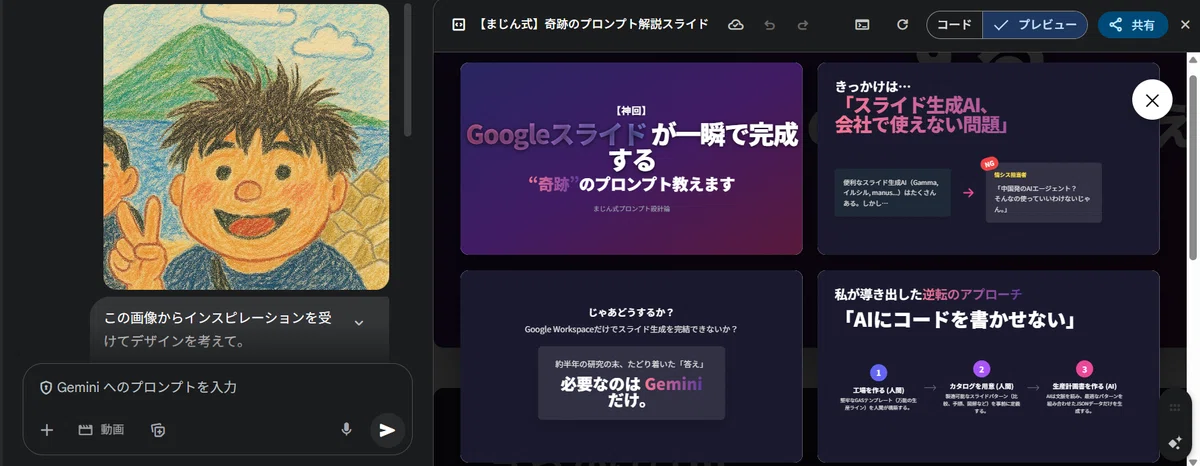This screenshot has height=466, width=1200.
Task: Click the shield icon in the prompt box
Action: (x=45, y=388)
